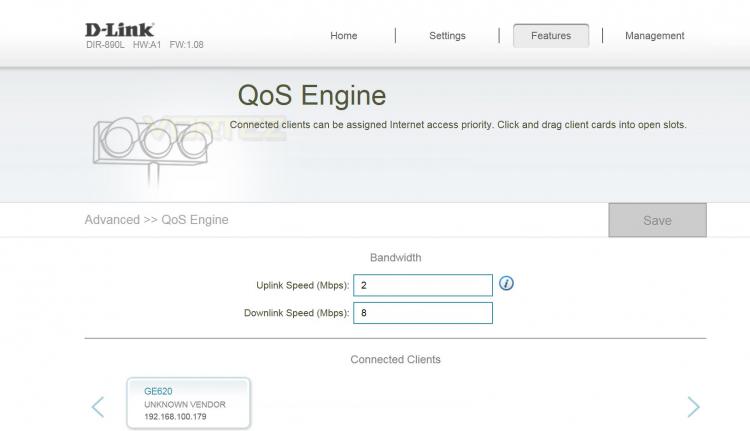
Task: Open the Management menu
Action: click(x=654, y=36)
